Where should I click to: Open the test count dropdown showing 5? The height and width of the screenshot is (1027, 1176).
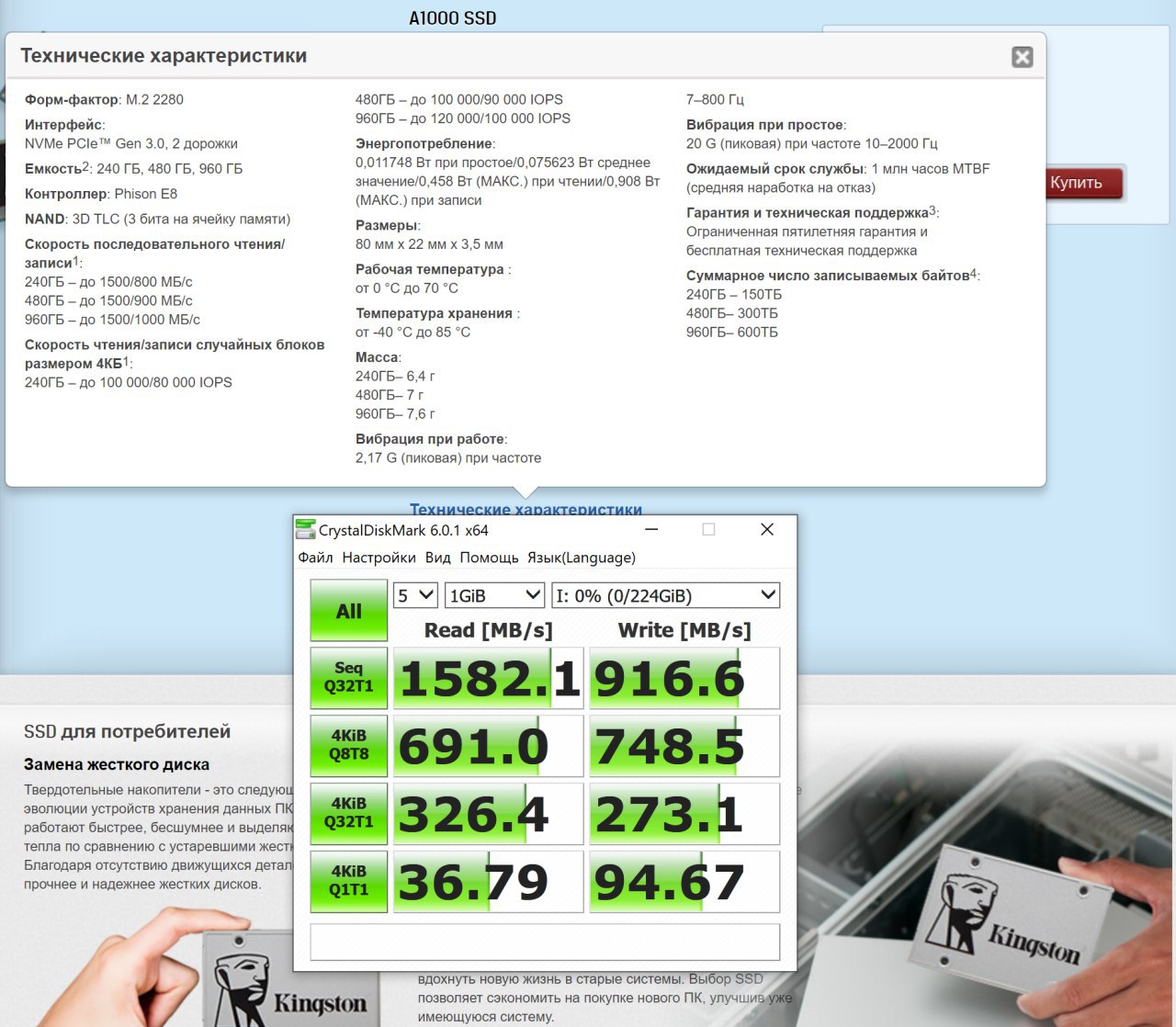415,595
